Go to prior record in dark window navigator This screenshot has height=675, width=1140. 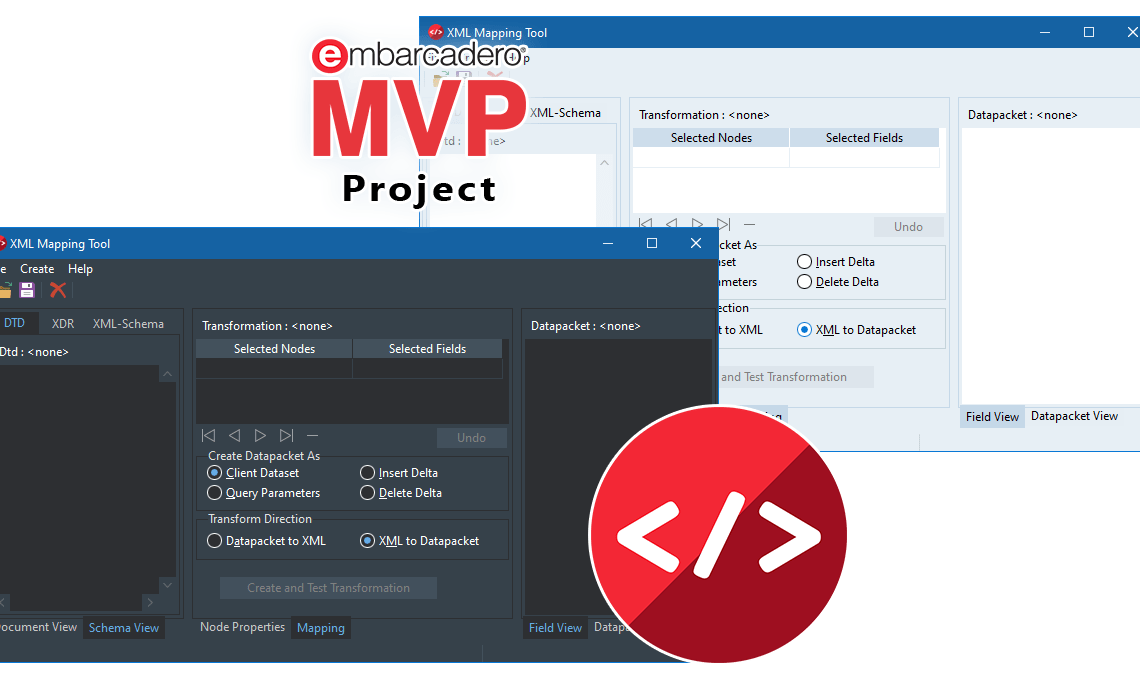[x=234, y=436]
